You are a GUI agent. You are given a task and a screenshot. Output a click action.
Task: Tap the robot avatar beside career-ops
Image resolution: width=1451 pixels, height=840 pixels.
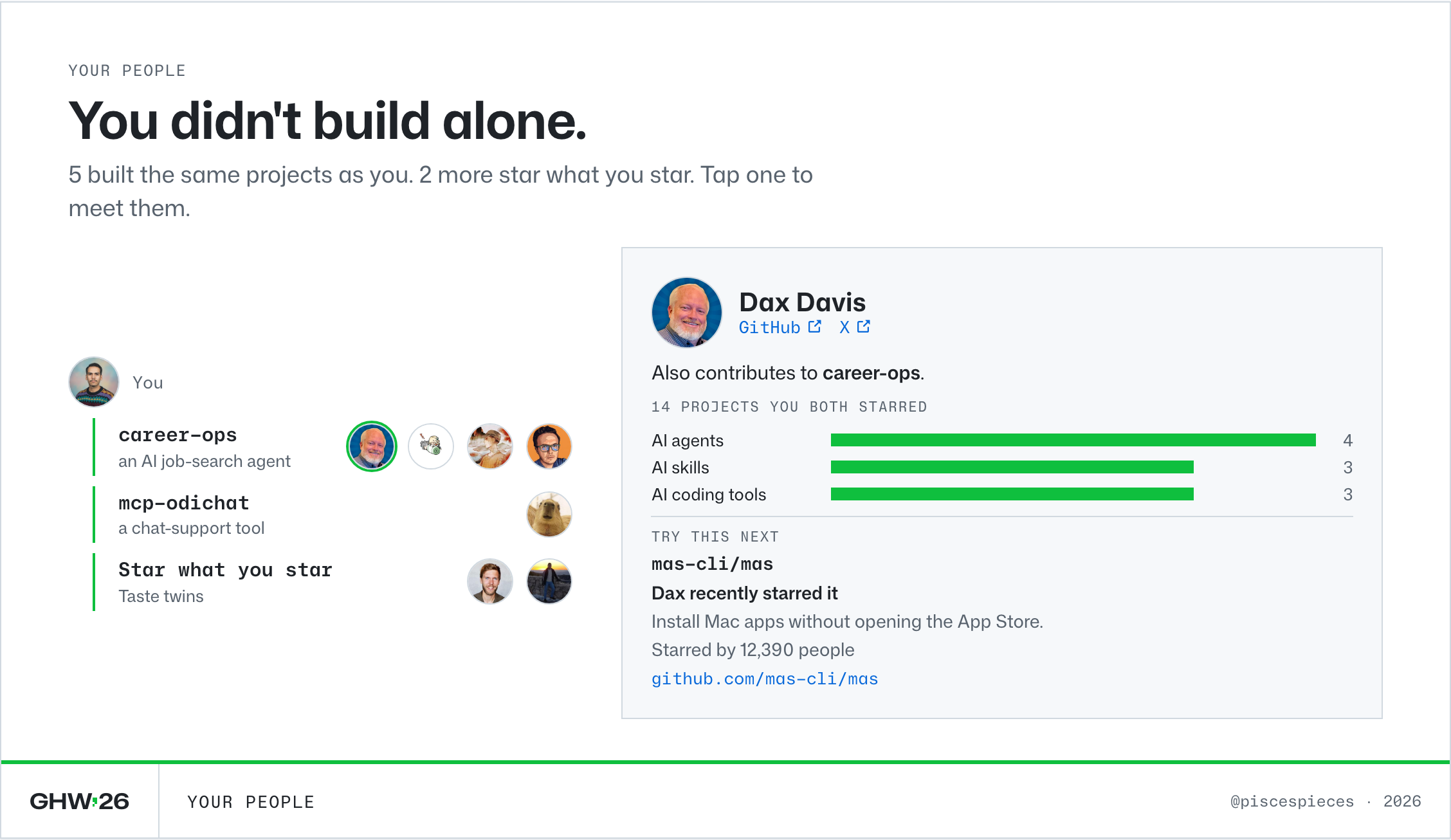pyautogui.click(x=431, y=446)
